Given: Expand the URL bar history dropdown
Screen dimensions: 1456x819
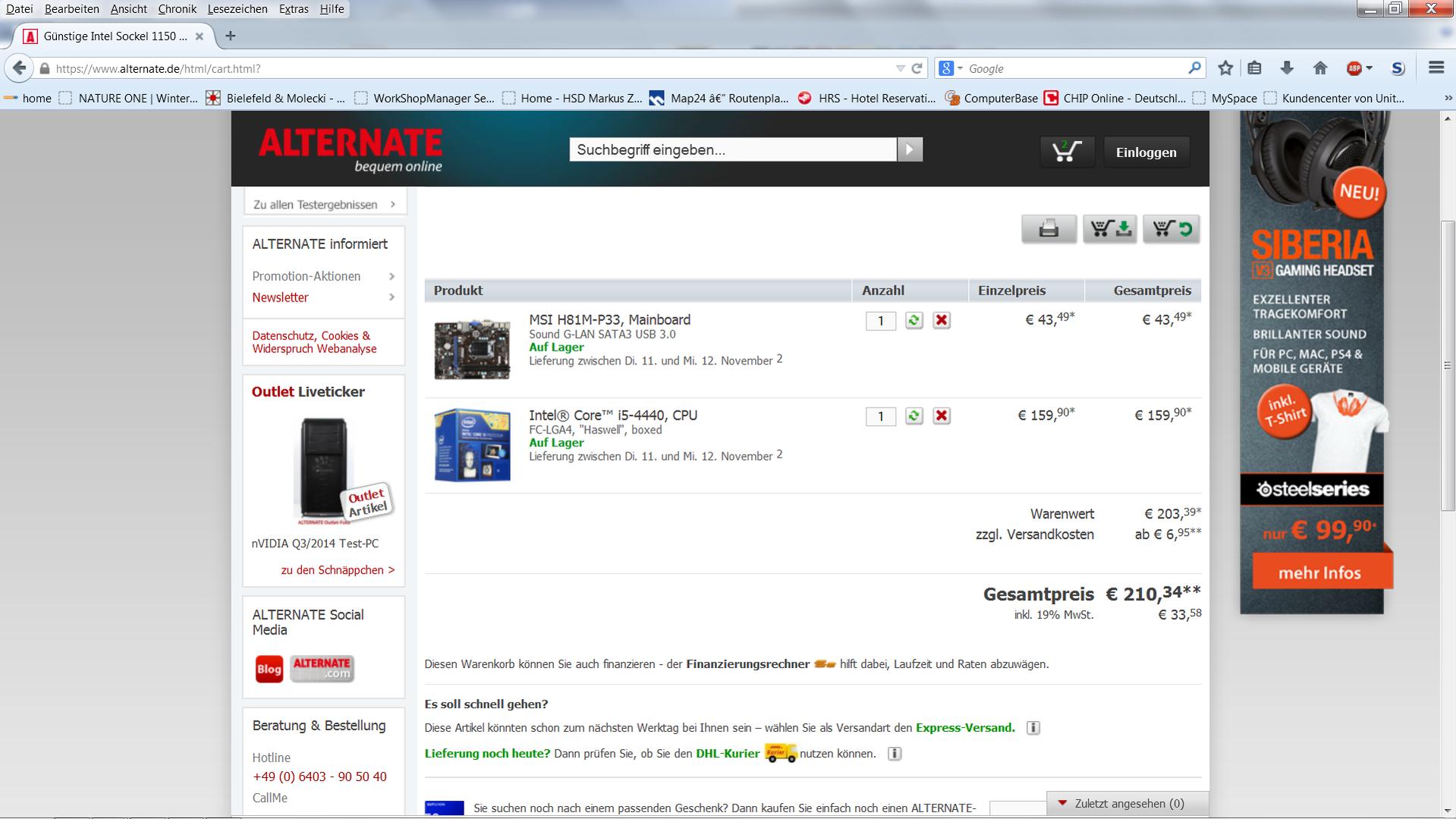Looking at the screenshot, I should tap(900, 68).
